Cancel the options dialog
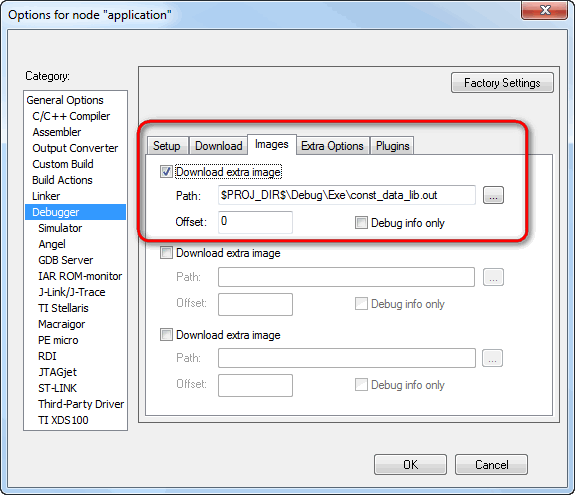Viewport: 575px width, 495px height. [x=491, y=465]
